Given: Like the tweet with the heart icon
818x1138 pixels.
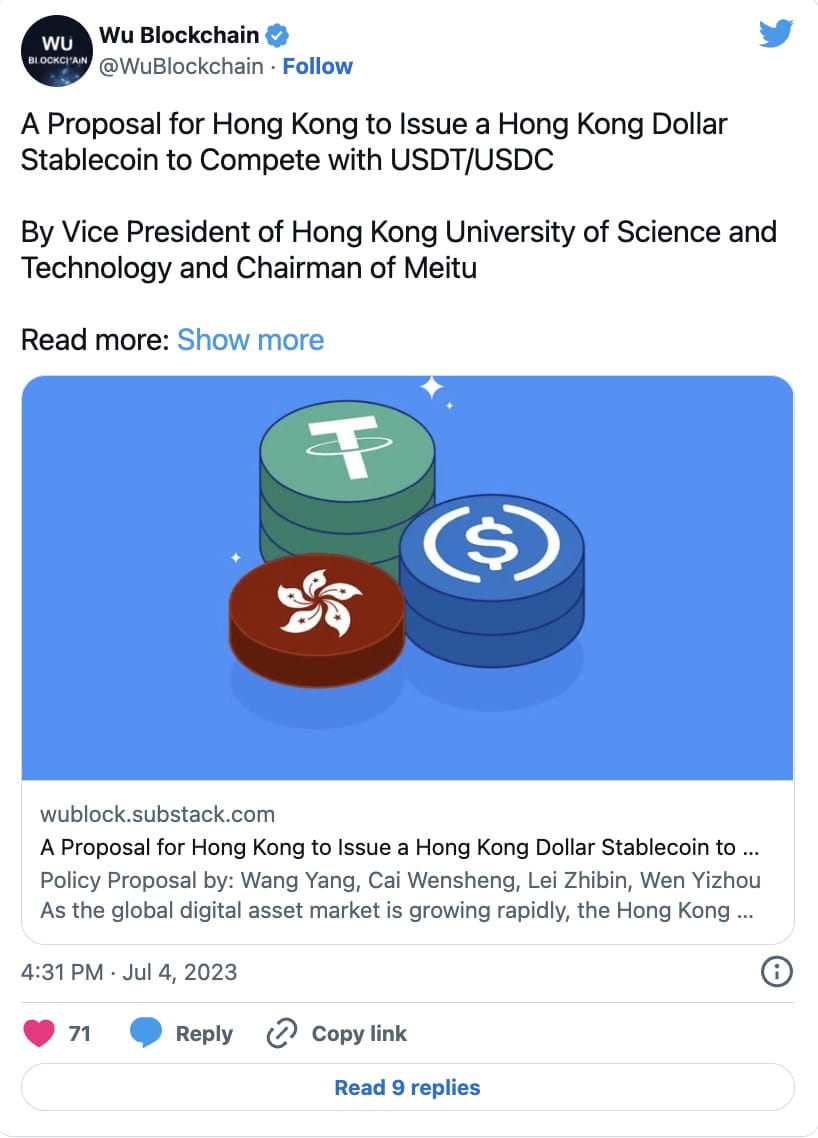Looking at the screenshot, I should point(39,1033).
